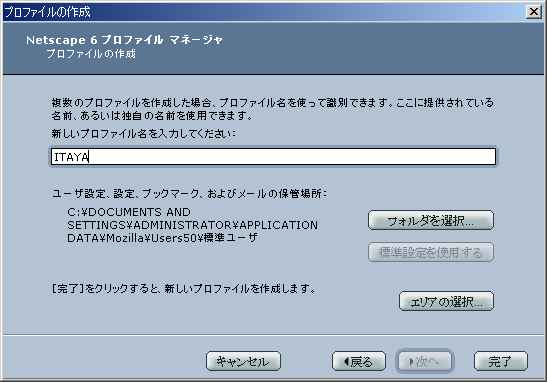Click the プロファイルの作成 subtitle under the heading
Screen dimensions: 547x382
[x=91, y=54]
